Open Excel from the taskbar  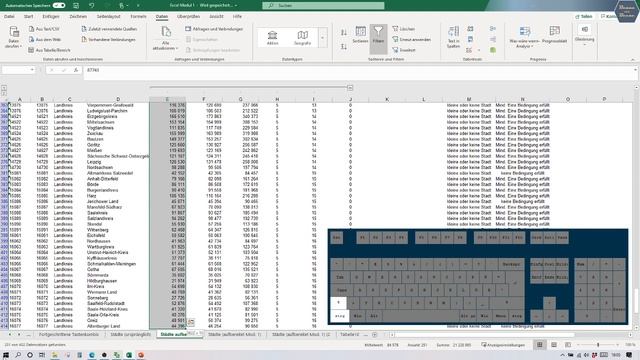[x=129, y=355]
